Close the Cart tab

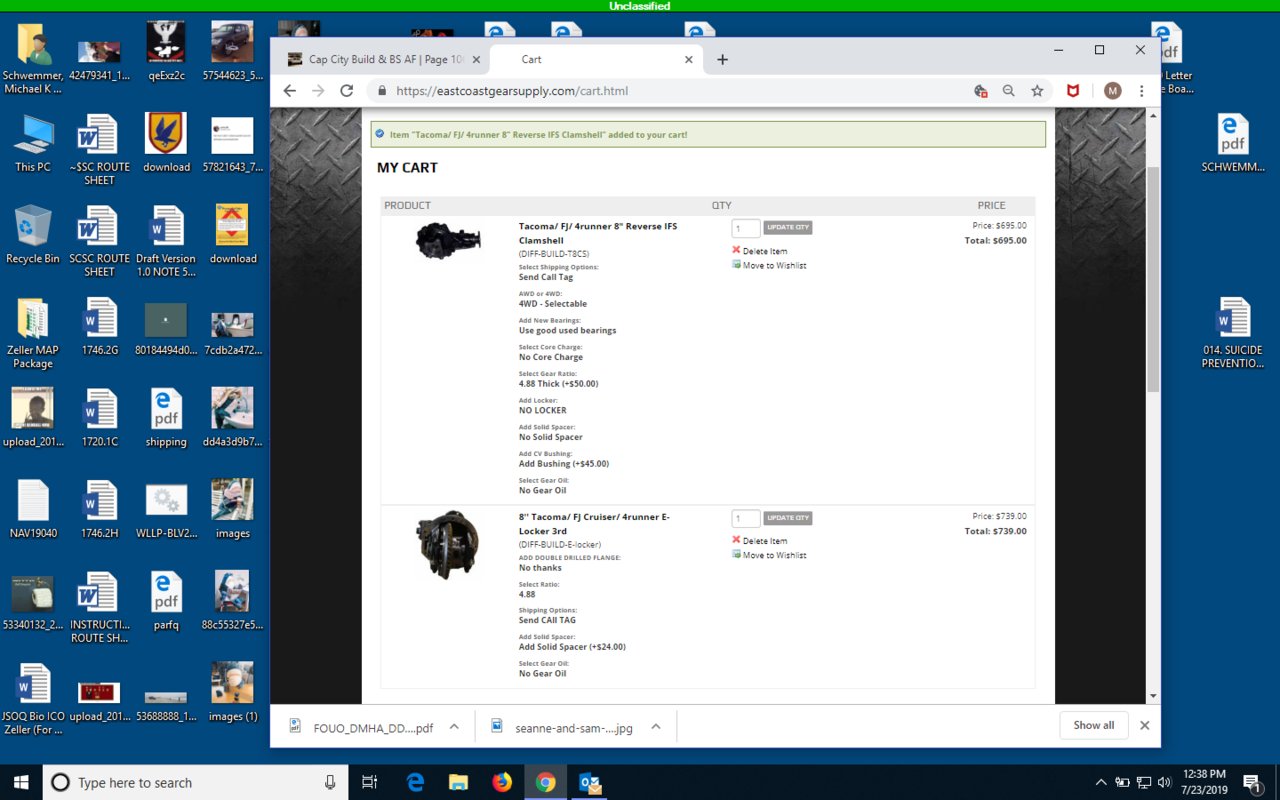pos(688,59)
